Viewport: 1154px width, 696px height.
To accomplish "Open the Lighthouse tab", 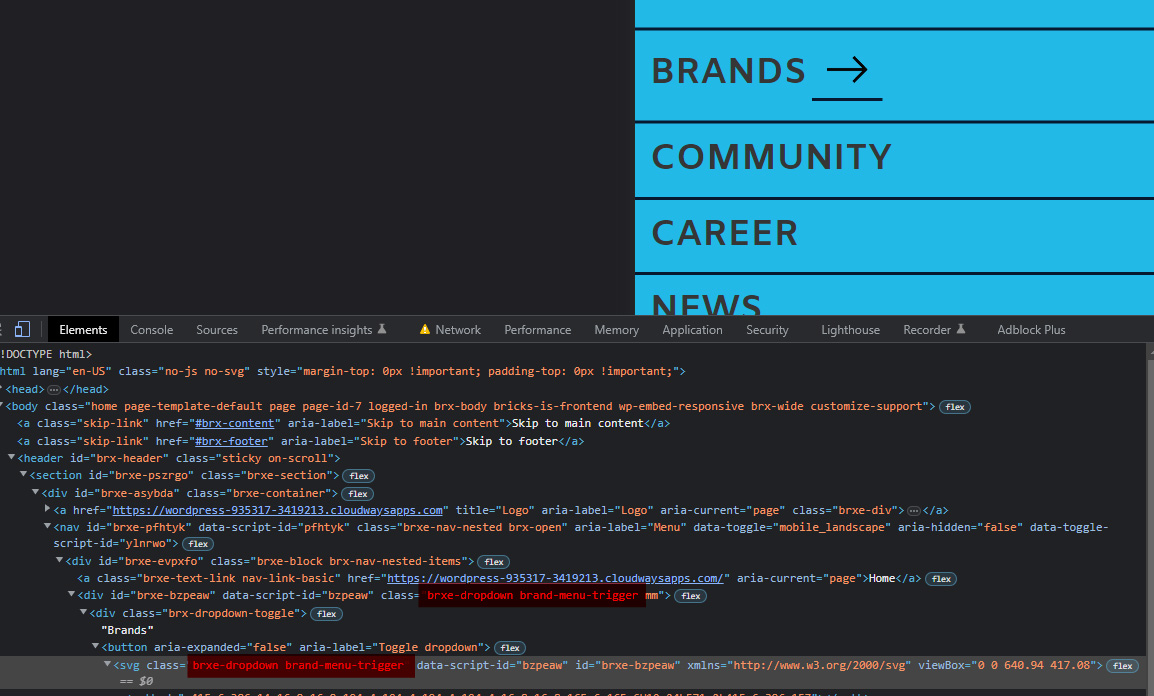I will [850, 330].
